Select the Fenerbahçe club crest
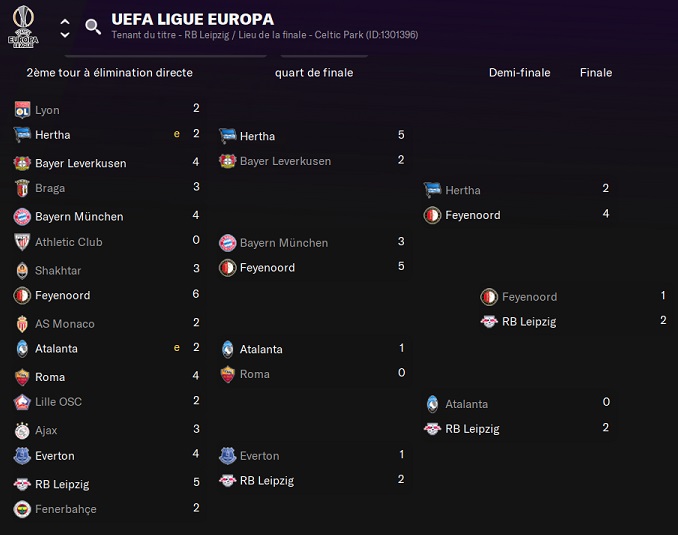Image resolution: width=678 pixels, height=535 pixels. [22, 509]
